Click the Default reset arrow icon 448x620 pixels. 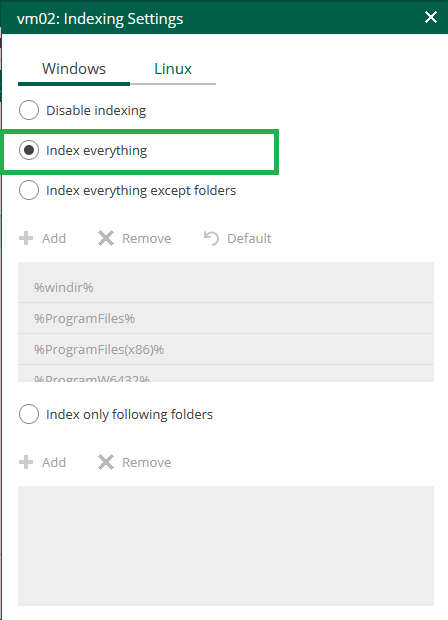(211, 238)
